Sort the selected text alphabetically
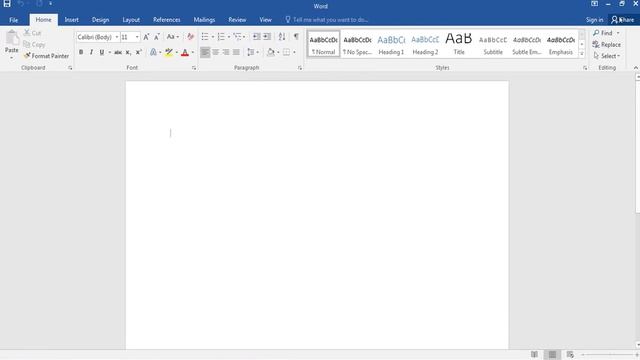This screenshot has height=360, width=640. click(282, 37)
